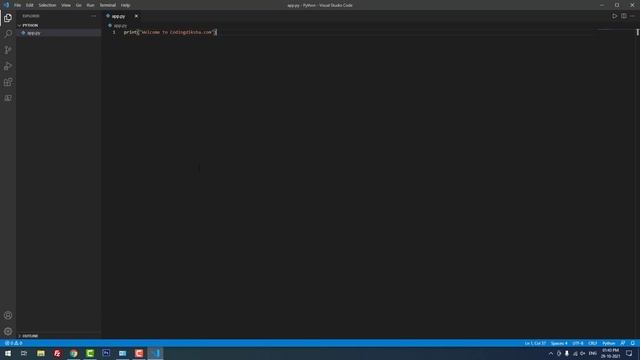
Task: Open the Run menu
Action: 90,5
